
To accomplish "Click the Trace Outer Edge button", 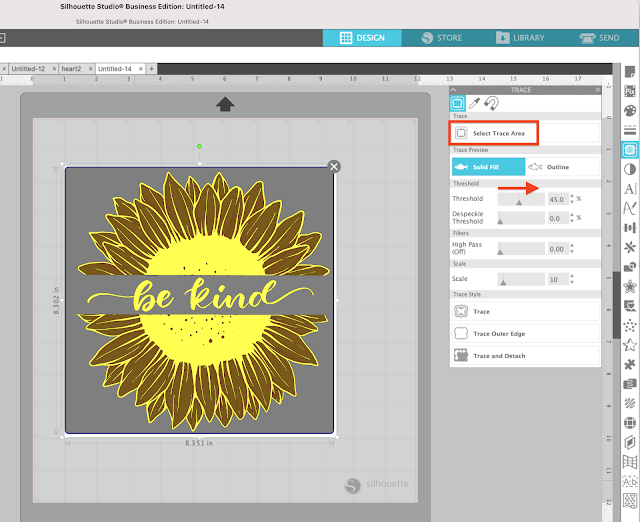I will (x=525, y=333).
